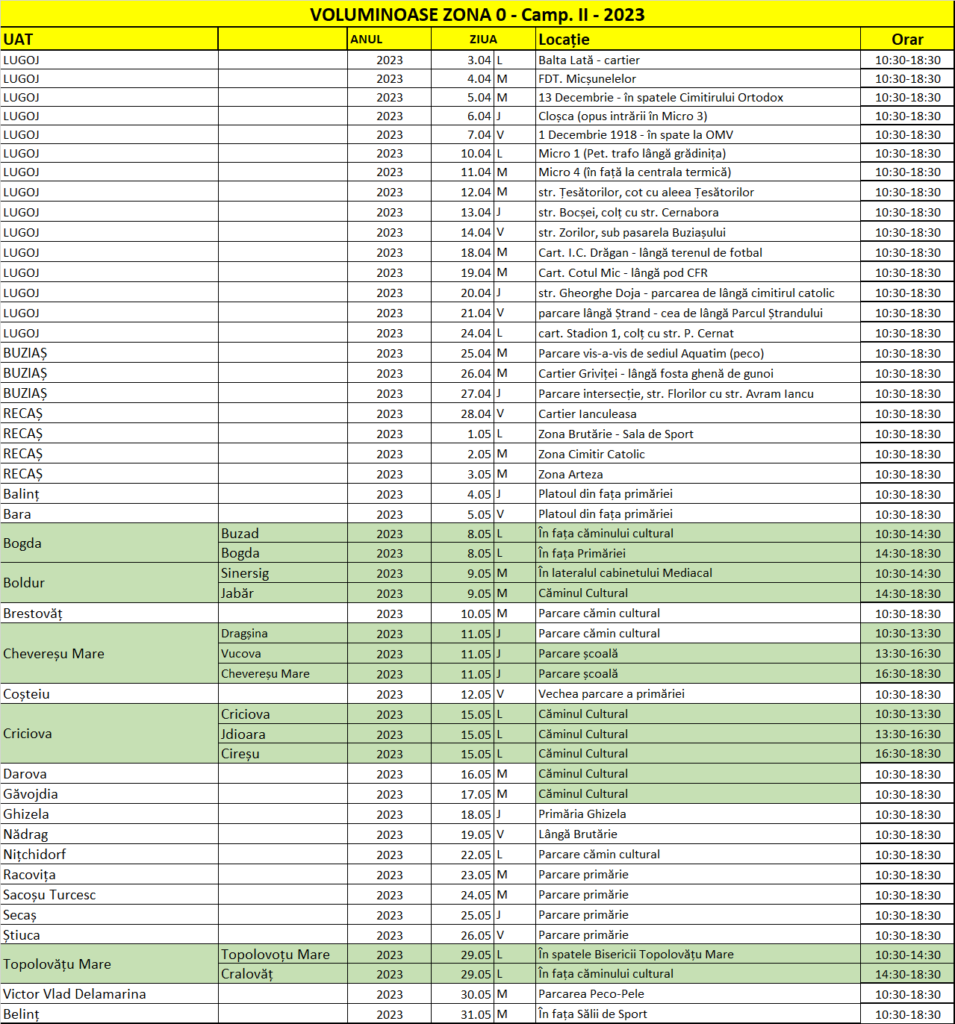Click the Locație column header

pos(697,39)
